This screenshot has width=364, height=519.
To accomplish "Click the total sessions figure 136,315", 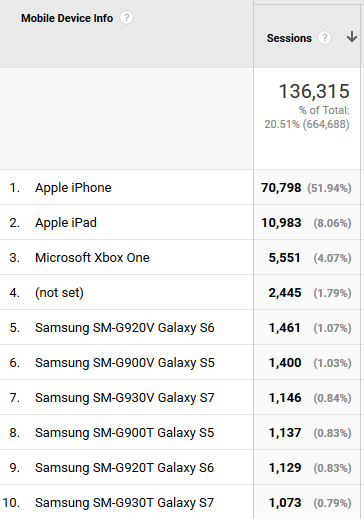I will (314, 91).
